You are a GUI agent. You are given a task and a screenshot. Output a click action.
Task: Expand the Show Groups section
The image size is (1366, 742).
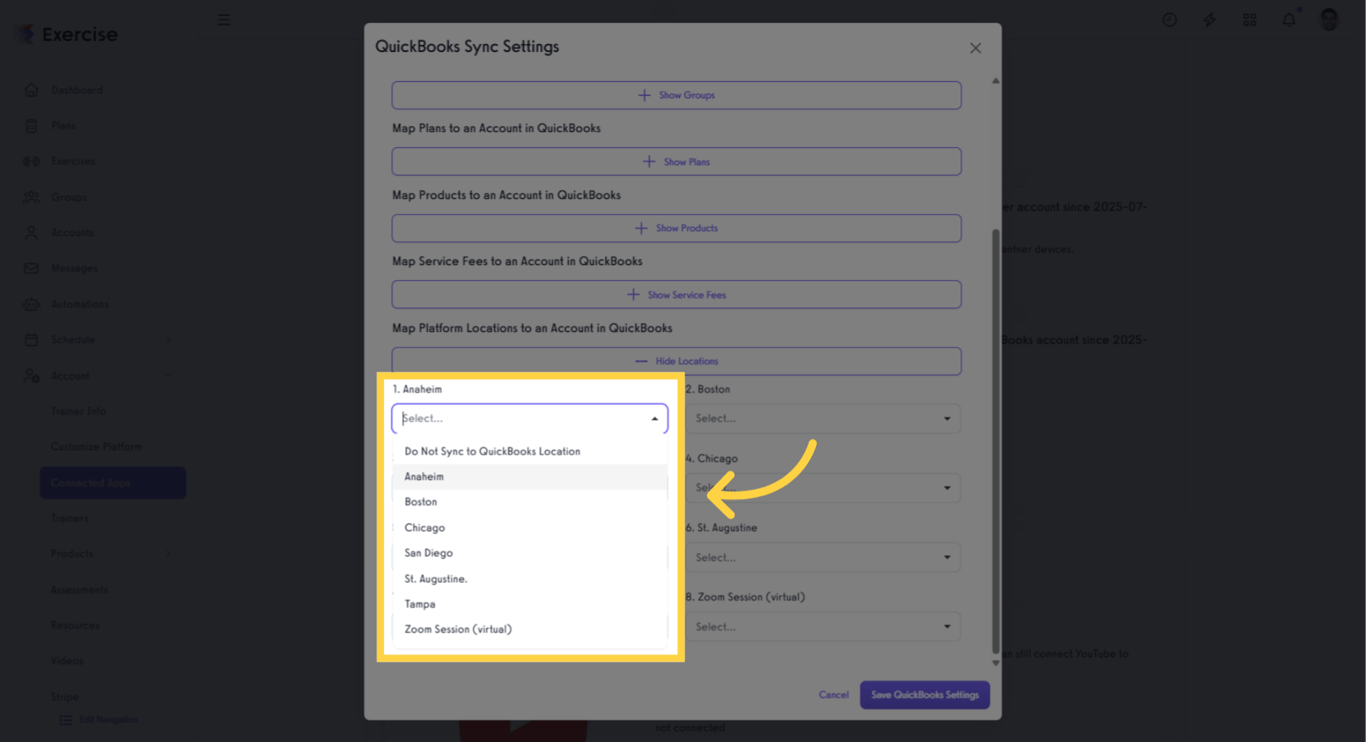676,95
